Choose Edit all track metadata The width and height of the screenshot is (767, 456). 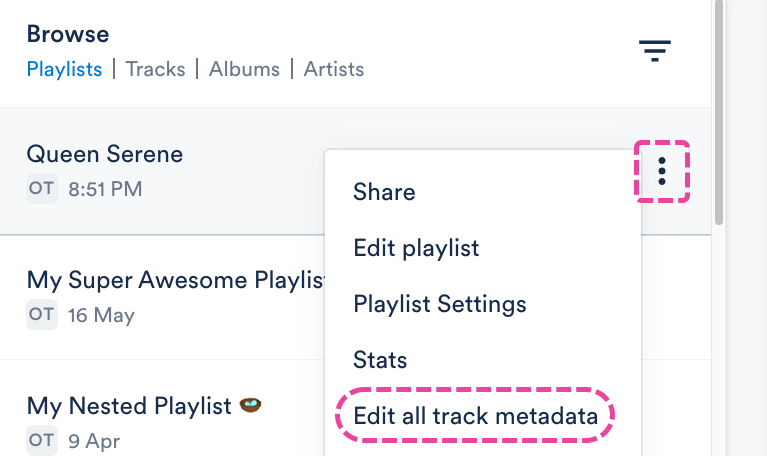[x=476, y=415]
